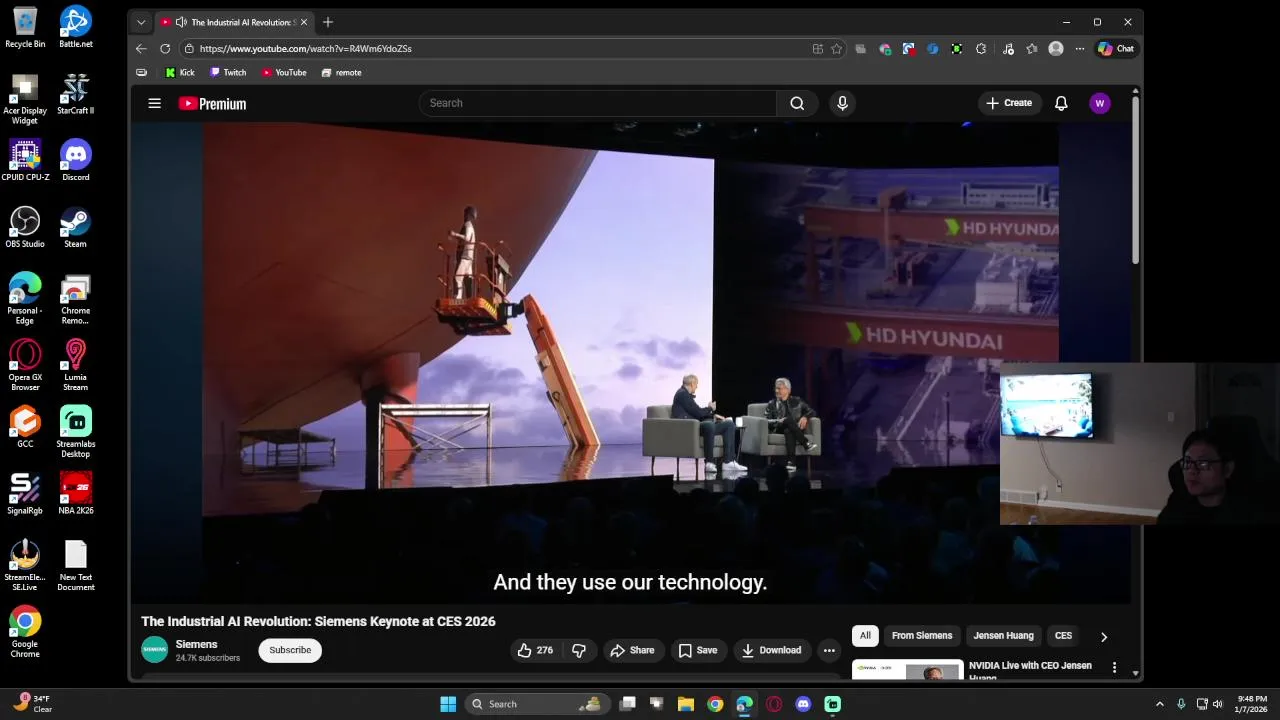The height and width of the screenshot is (720, 1280).
Task: Toggle the Copilot Chat sidebar button
Action: coord(1116,48)
